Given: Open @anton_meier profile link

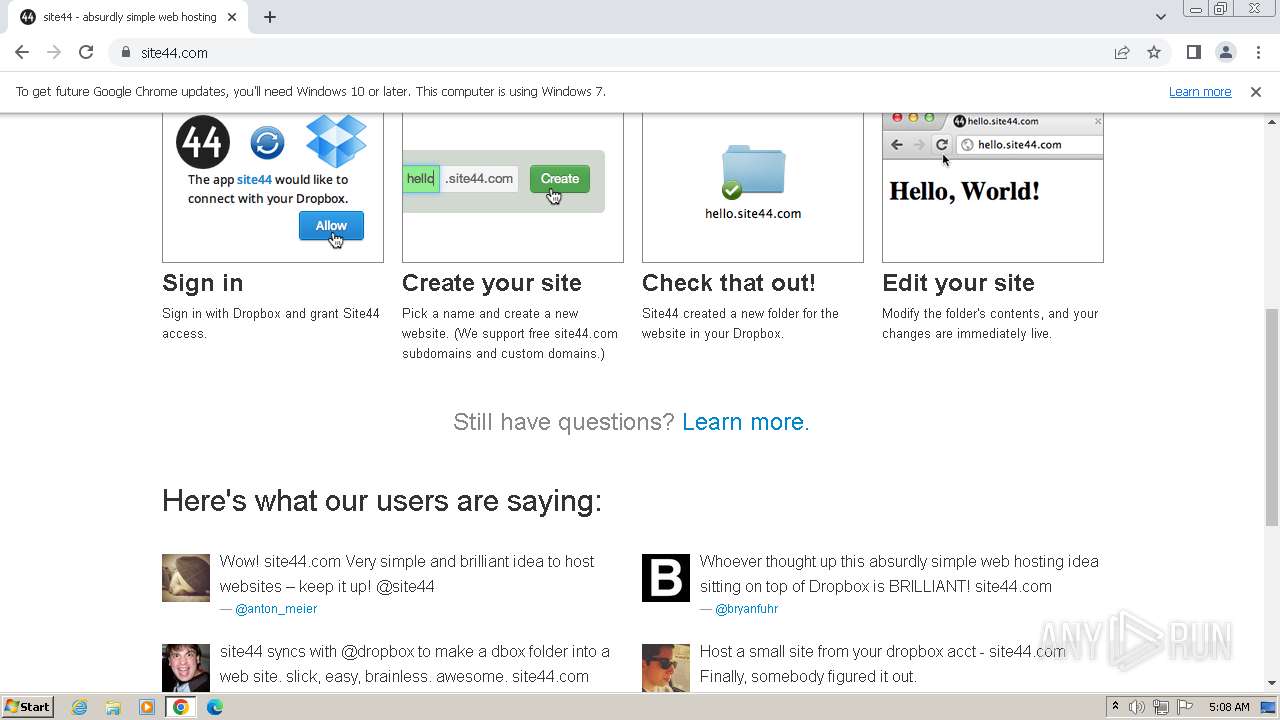Looking at the screenshot, I should 276,609.
